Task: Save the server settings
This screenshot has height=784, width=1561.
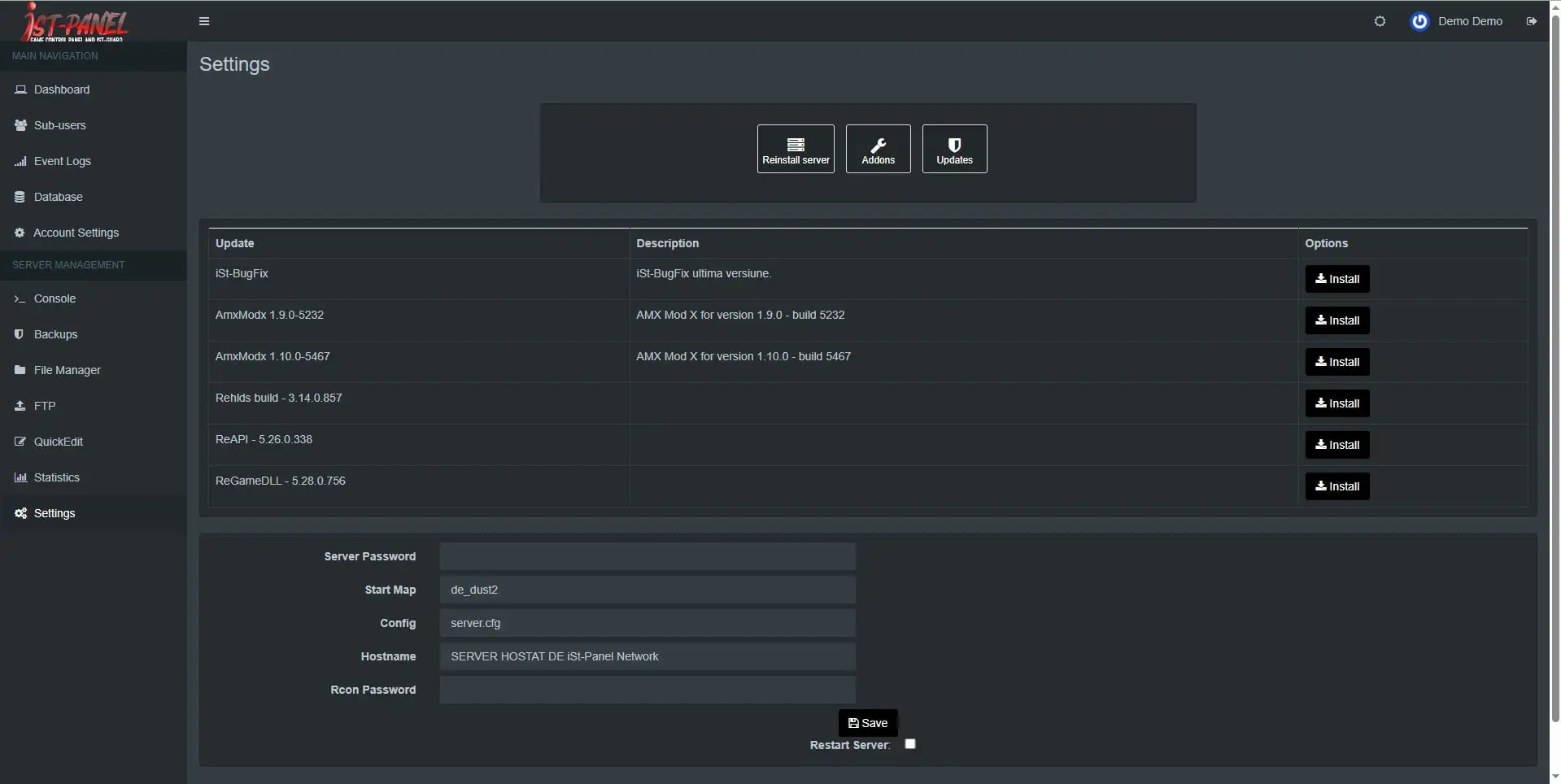Action: (868, 723)
